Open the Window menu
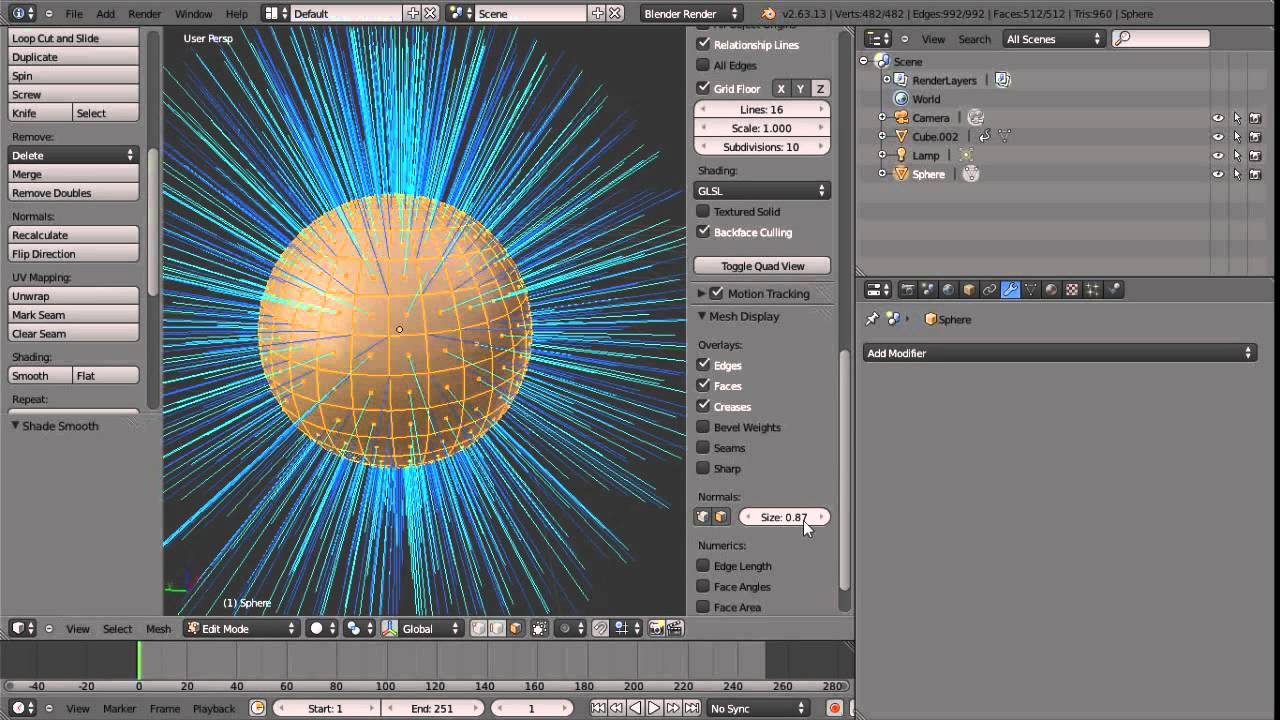Image resolution: width=1280 pixels, height=720 pixels. click(x=193, y=14)
